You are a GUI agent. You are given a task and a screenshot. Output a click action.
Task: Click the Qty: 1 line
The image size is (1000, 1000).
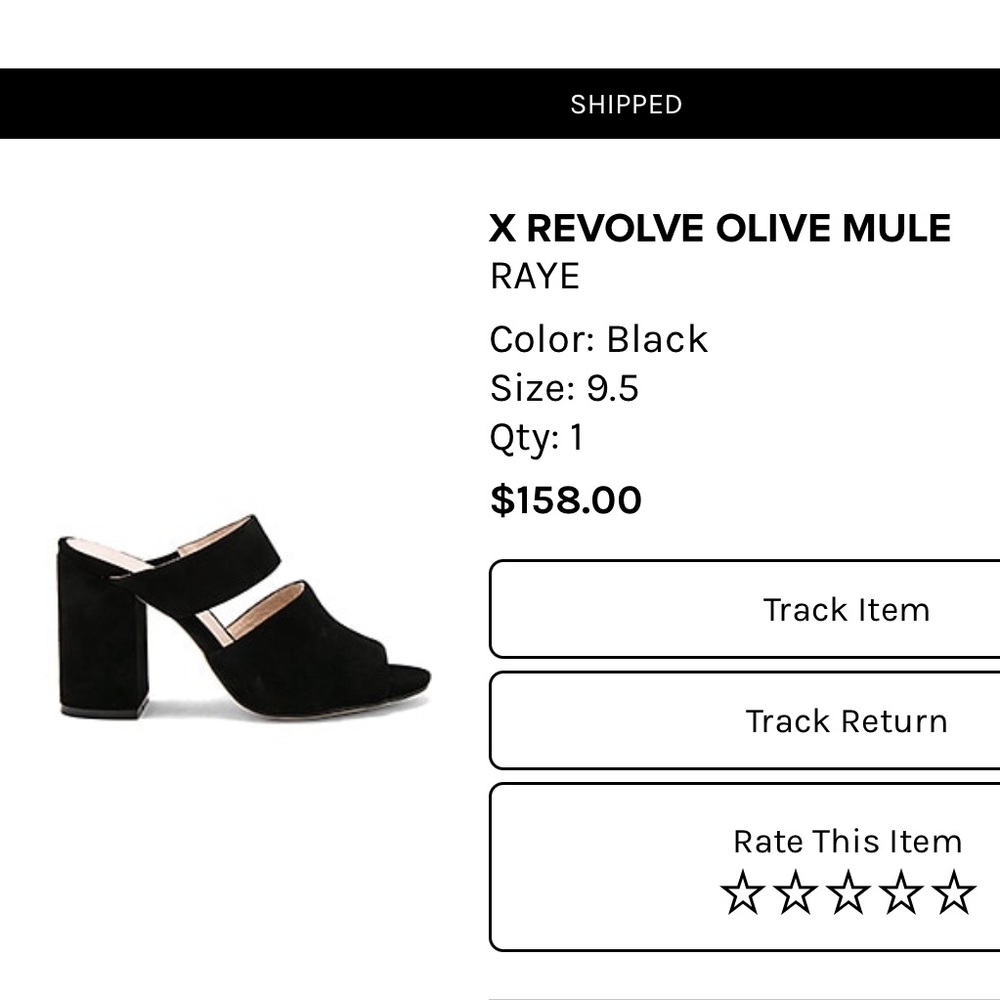[539, 437]
